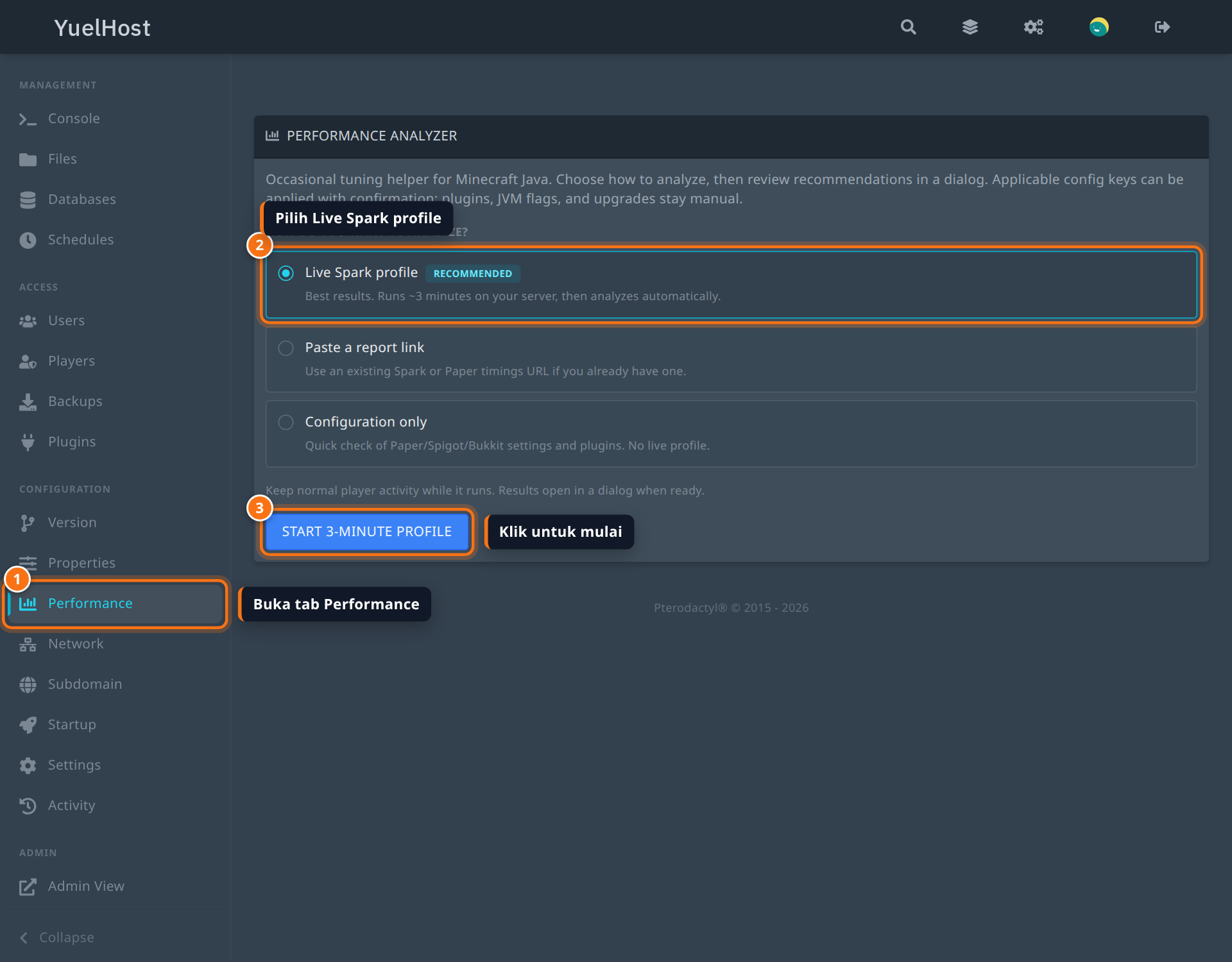
Task: Click the PERFORMANCE ANALYZER title text
Action: point(372,136)
